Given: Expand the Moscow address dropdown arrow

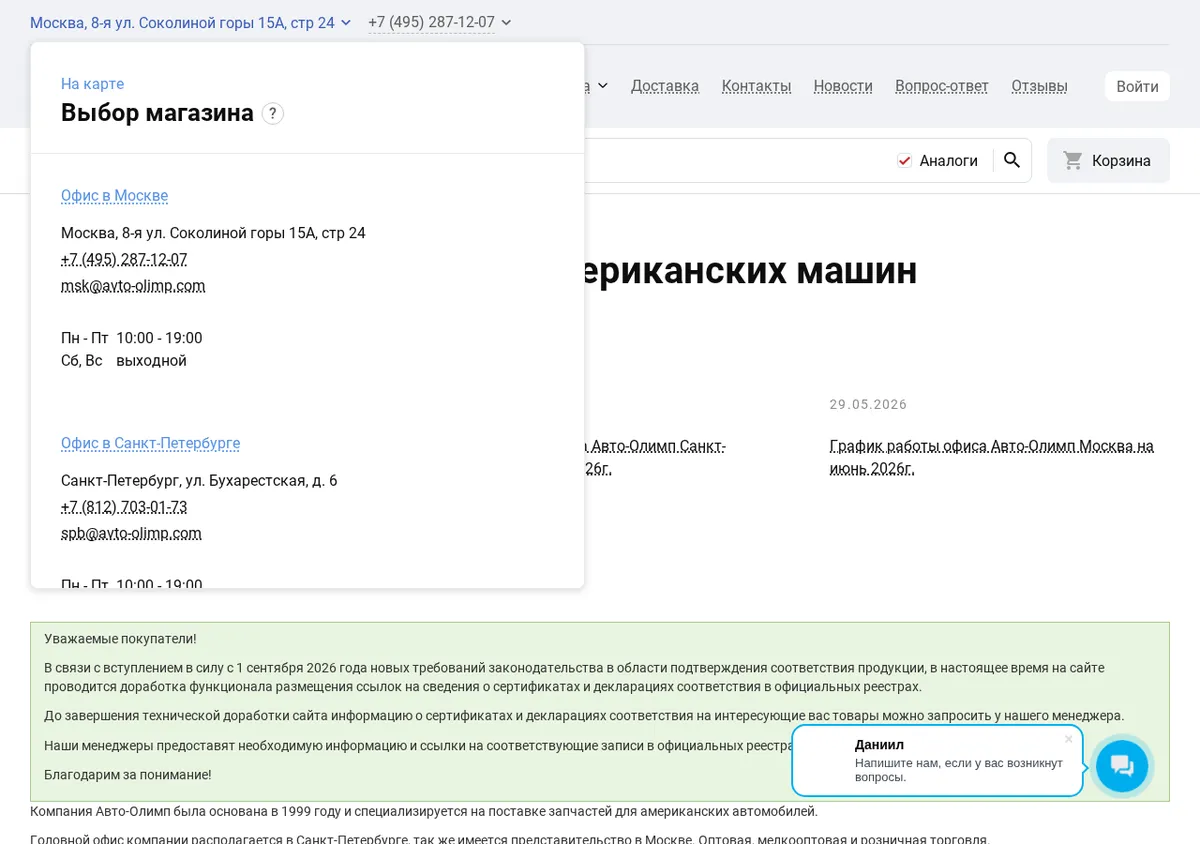Looking at the screenshot, I should coord(346,22).
